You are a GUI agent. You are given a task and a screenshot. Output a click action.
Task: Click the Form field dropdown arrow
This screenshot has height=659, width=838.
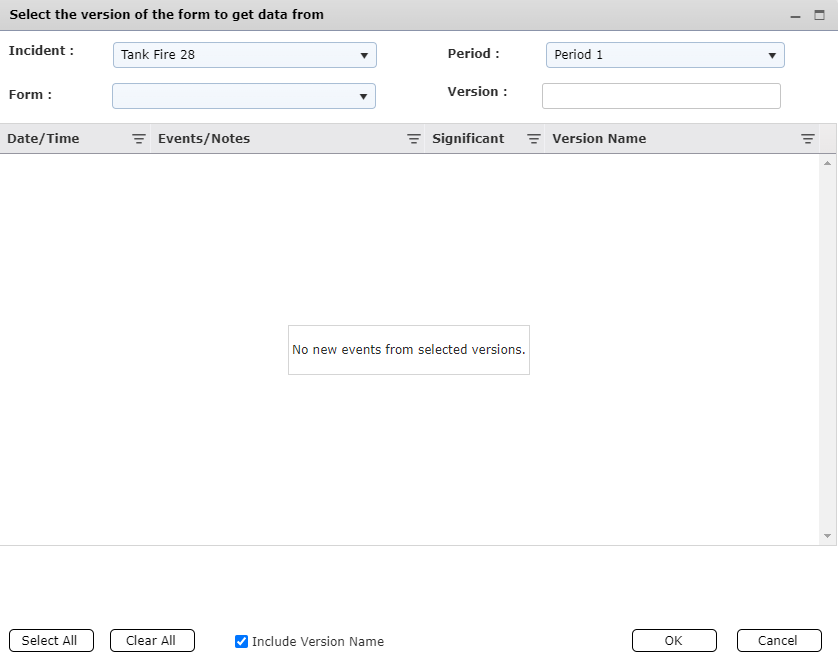pos(364,95)
